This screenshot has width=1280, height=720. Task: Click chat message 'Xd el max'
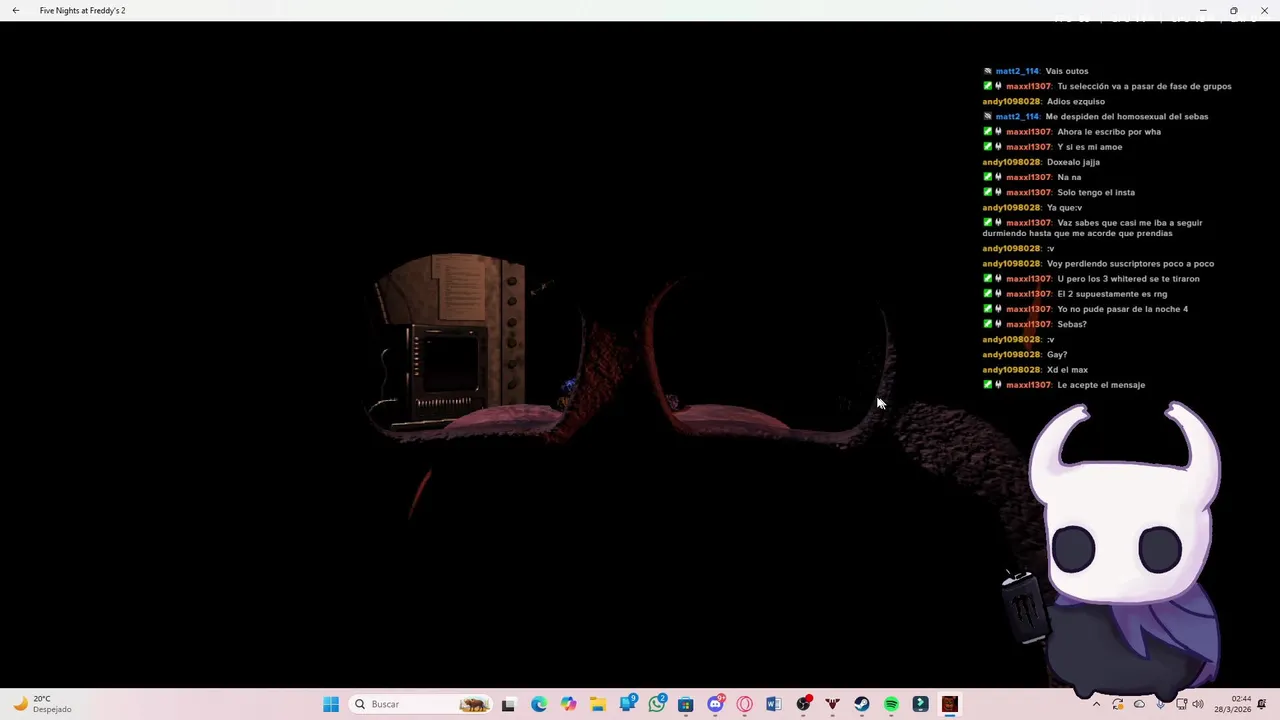[x=1067, y=370]
